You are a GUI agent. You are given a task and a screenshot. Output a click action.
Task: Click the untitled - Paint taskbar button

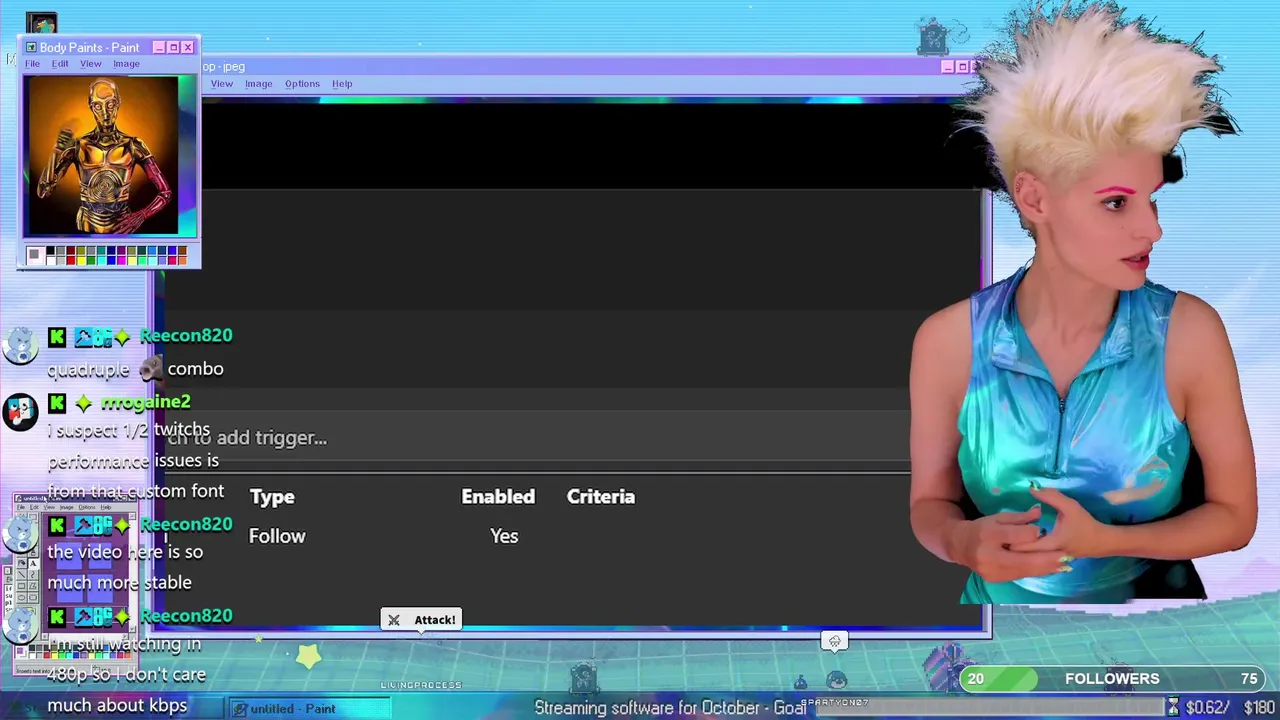click(x=309, y=708)
